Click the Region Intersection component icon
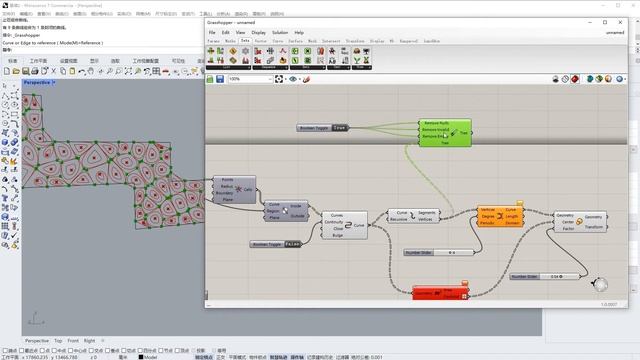This screenshot has height=360, width=640. [285, 211]
